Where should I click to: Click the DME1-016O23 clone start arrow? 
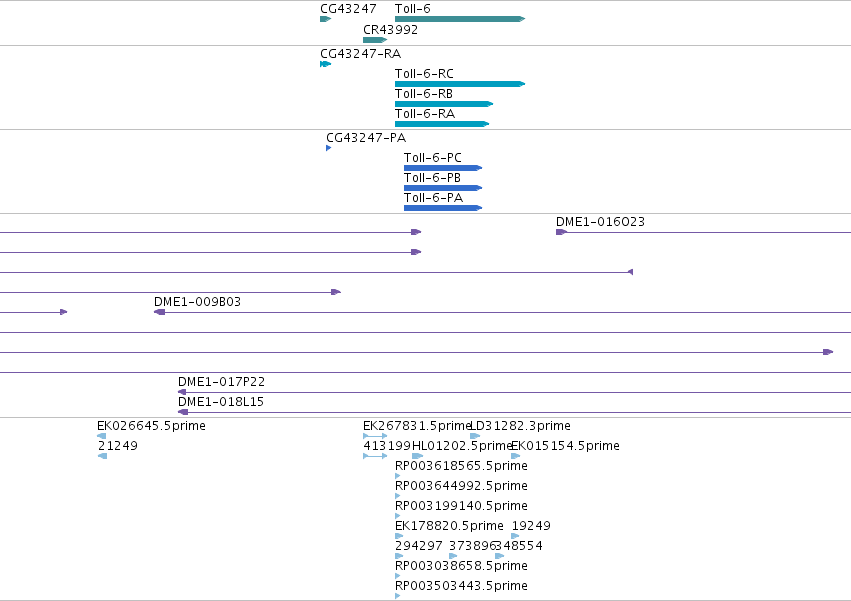(x=562, y=232)
